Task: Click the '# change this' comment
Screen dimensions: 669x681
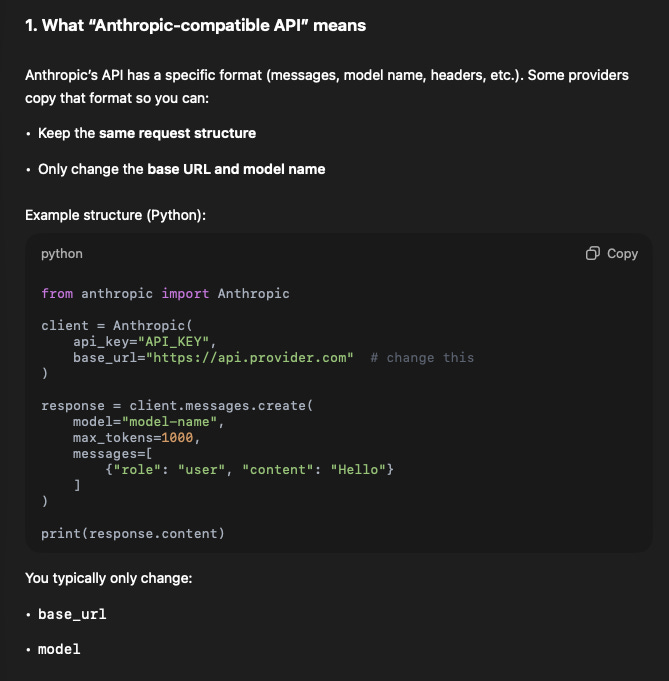Action: click(422, 358)
